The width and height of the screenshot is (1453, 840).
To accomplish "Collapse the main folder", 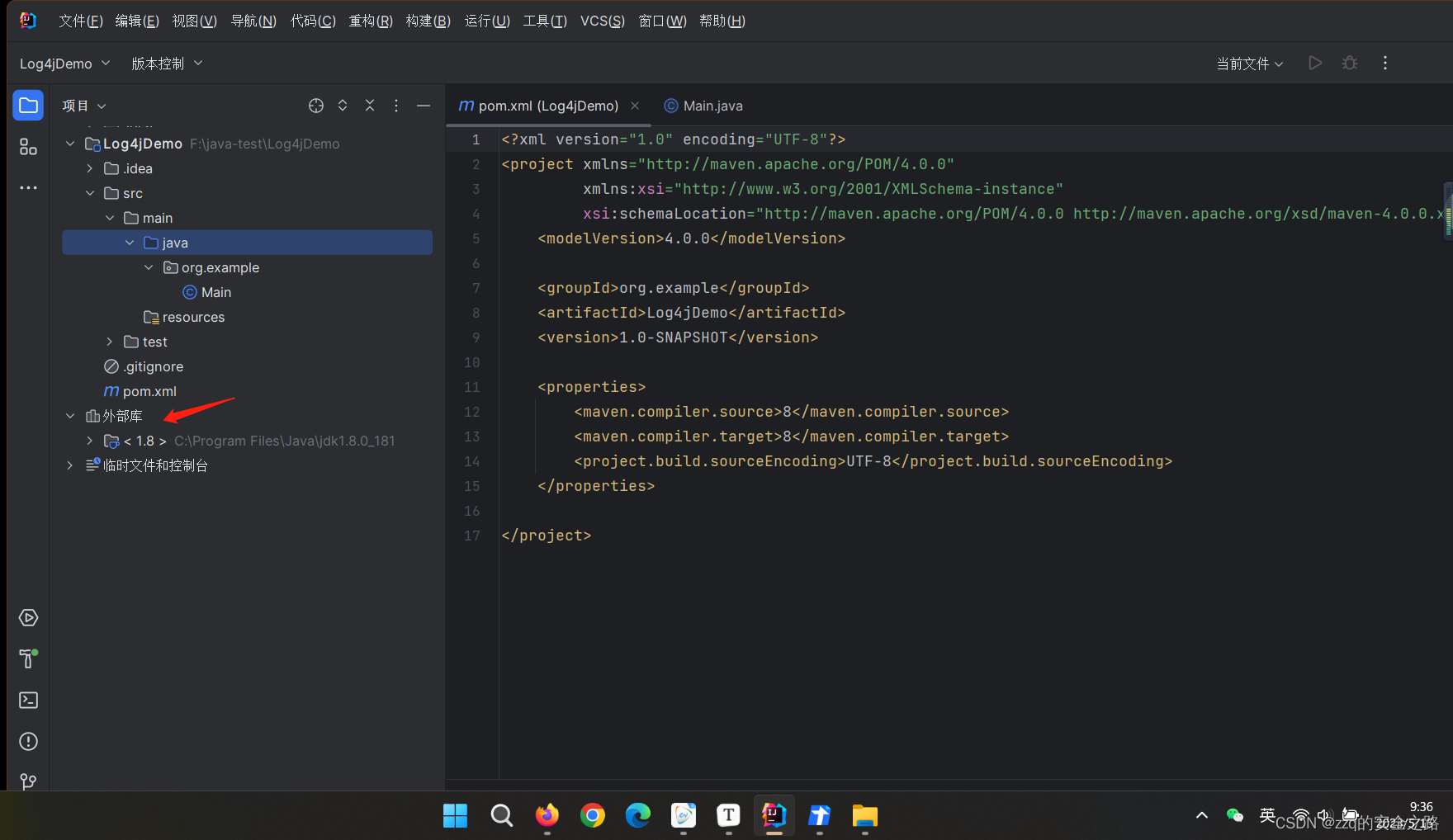I will point(110,218).
